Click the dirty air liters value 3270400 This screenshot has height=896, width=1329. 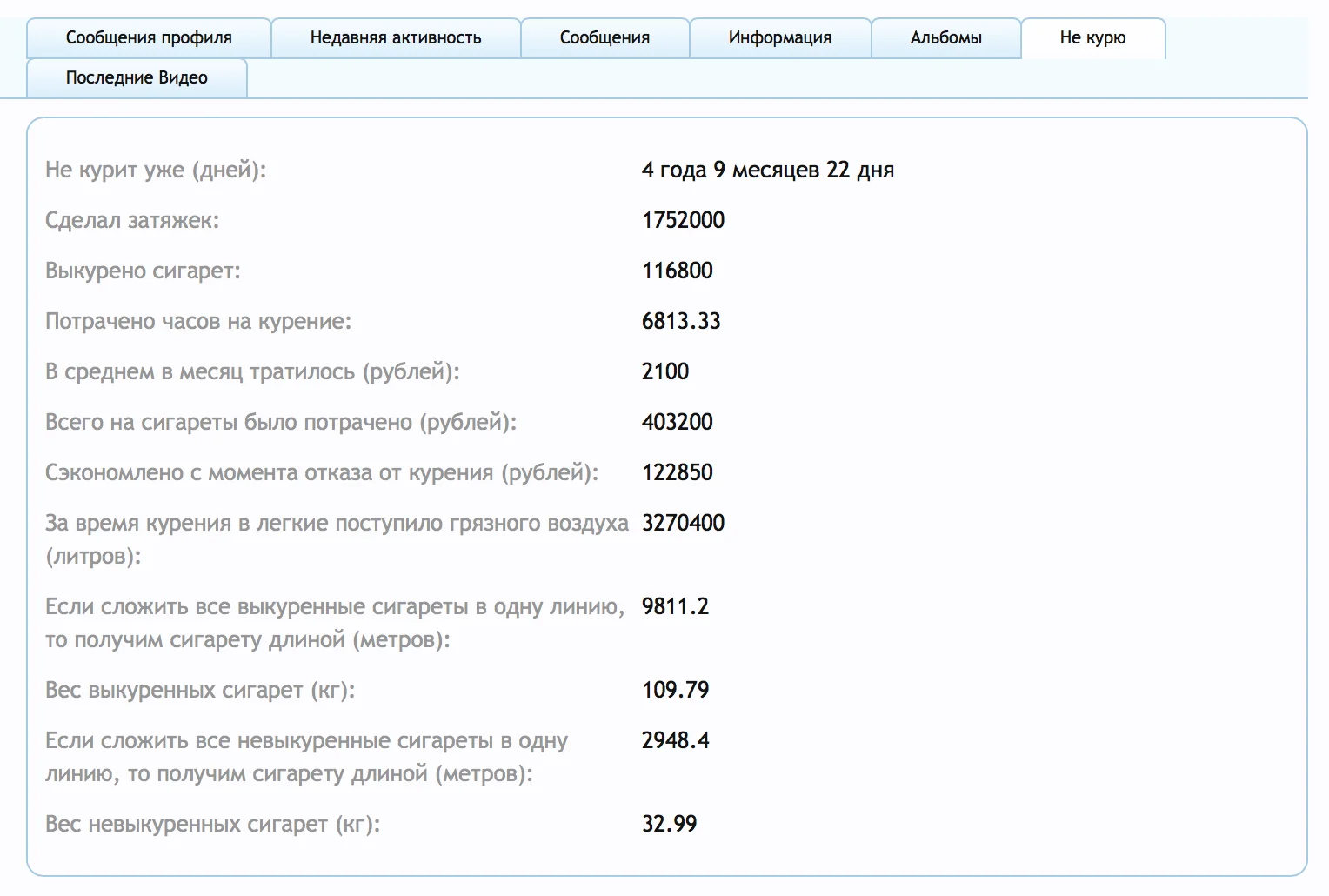[683, 523]
